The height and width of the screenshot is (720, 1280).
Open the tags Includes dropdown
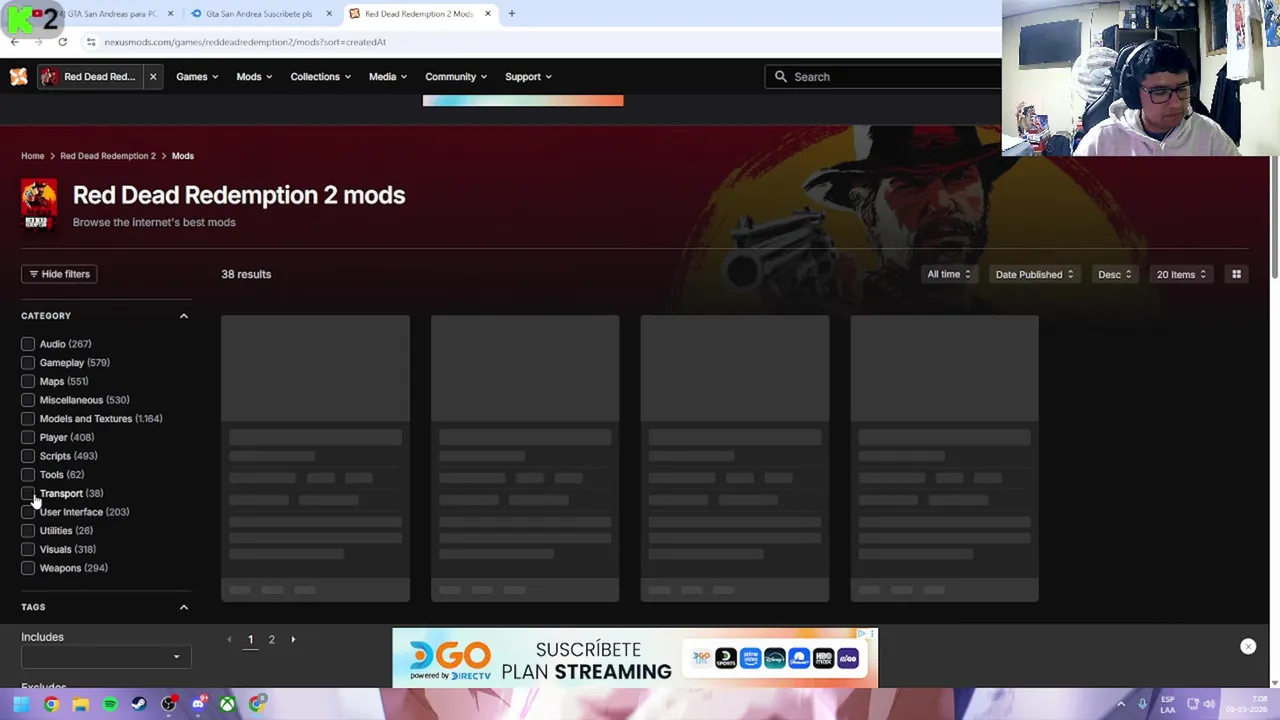104,657
